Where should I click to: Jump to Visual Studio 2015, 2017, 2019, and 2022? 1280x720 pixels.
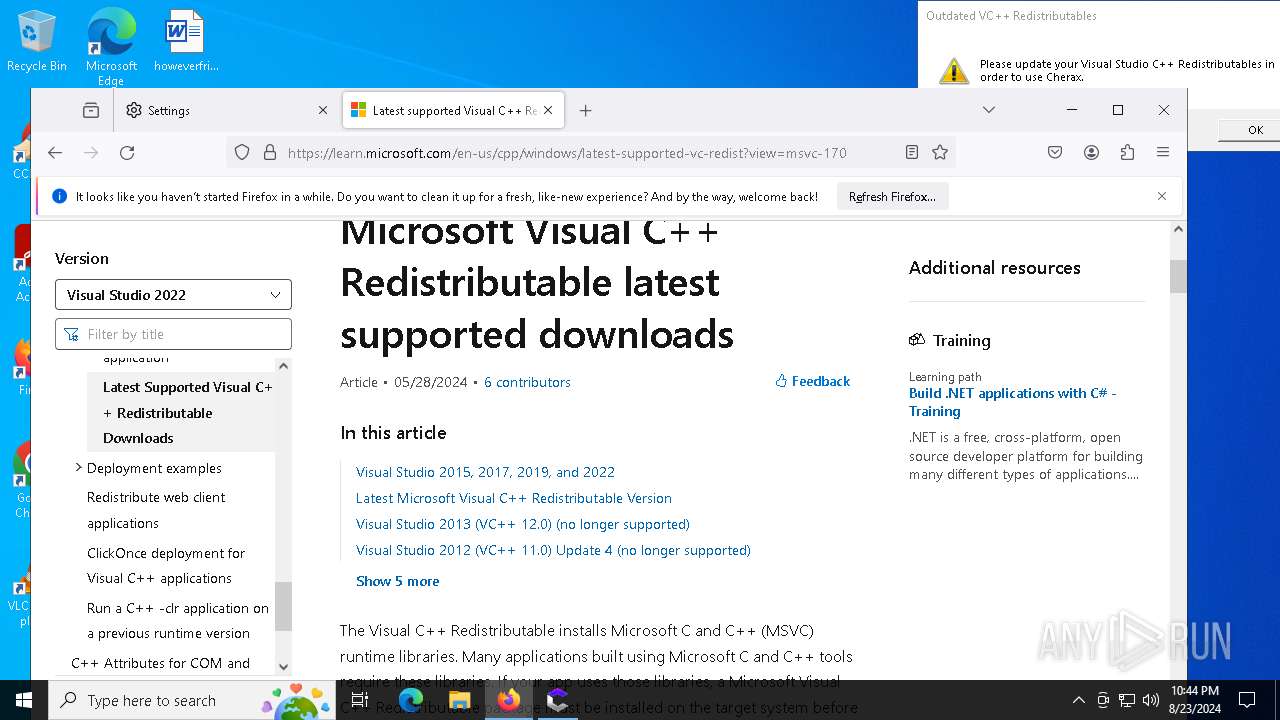485,472
